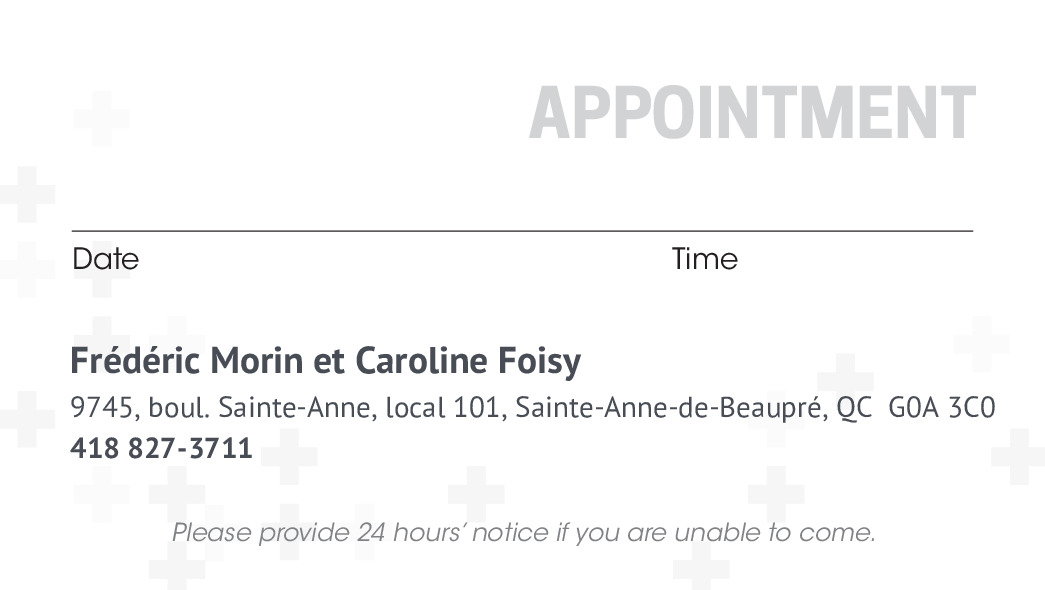Click the blank line above Time
This screenshot has width=1045, height=590.
(x=820, y=230)
